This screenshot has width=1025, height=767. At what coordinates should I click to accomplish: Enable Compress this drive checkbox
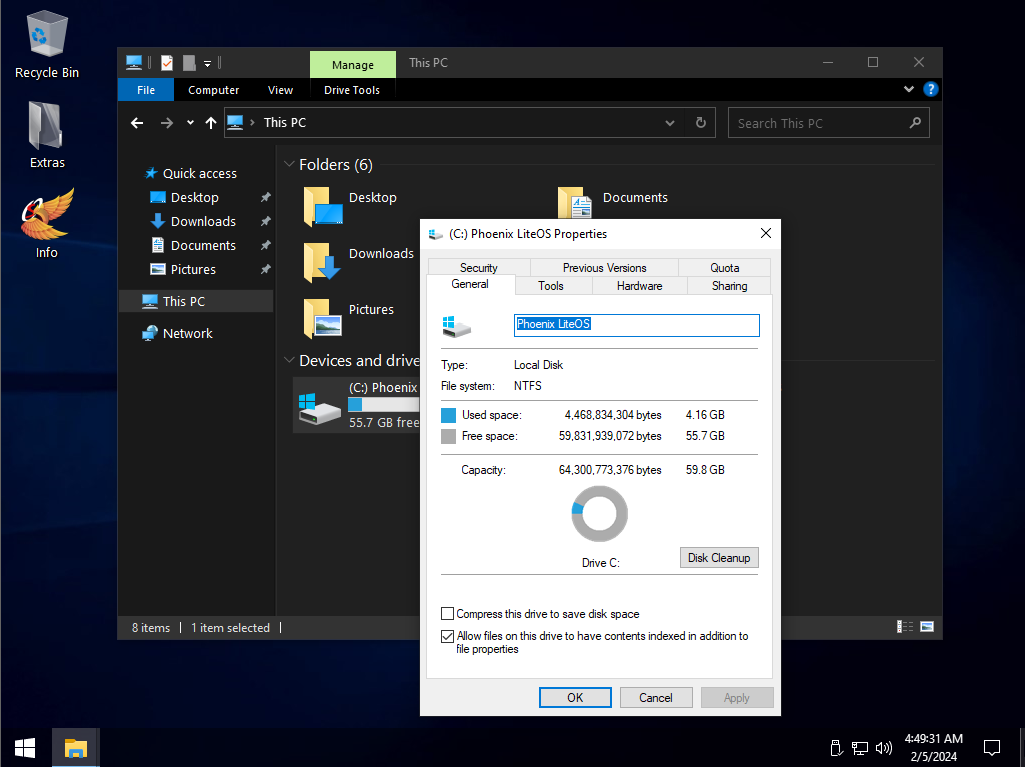(x=447, y=614)
